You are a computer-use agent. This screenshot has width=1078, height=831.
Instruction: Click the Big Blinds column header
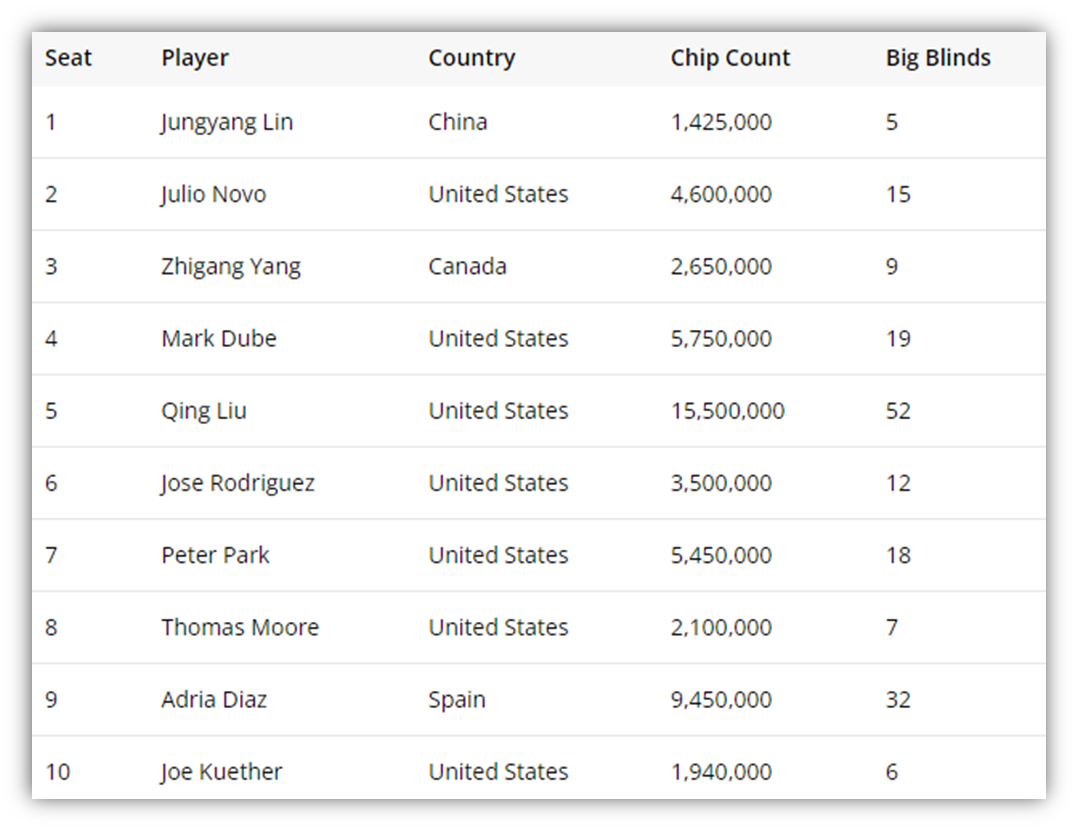(x=938, y=58)
